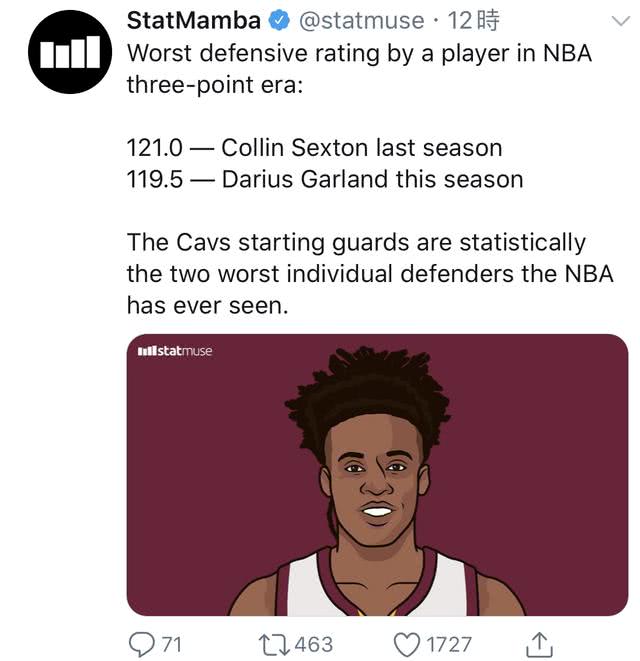640x661 pixels.
Task: Open the 71 replies count
Action: tap(172, 645)
